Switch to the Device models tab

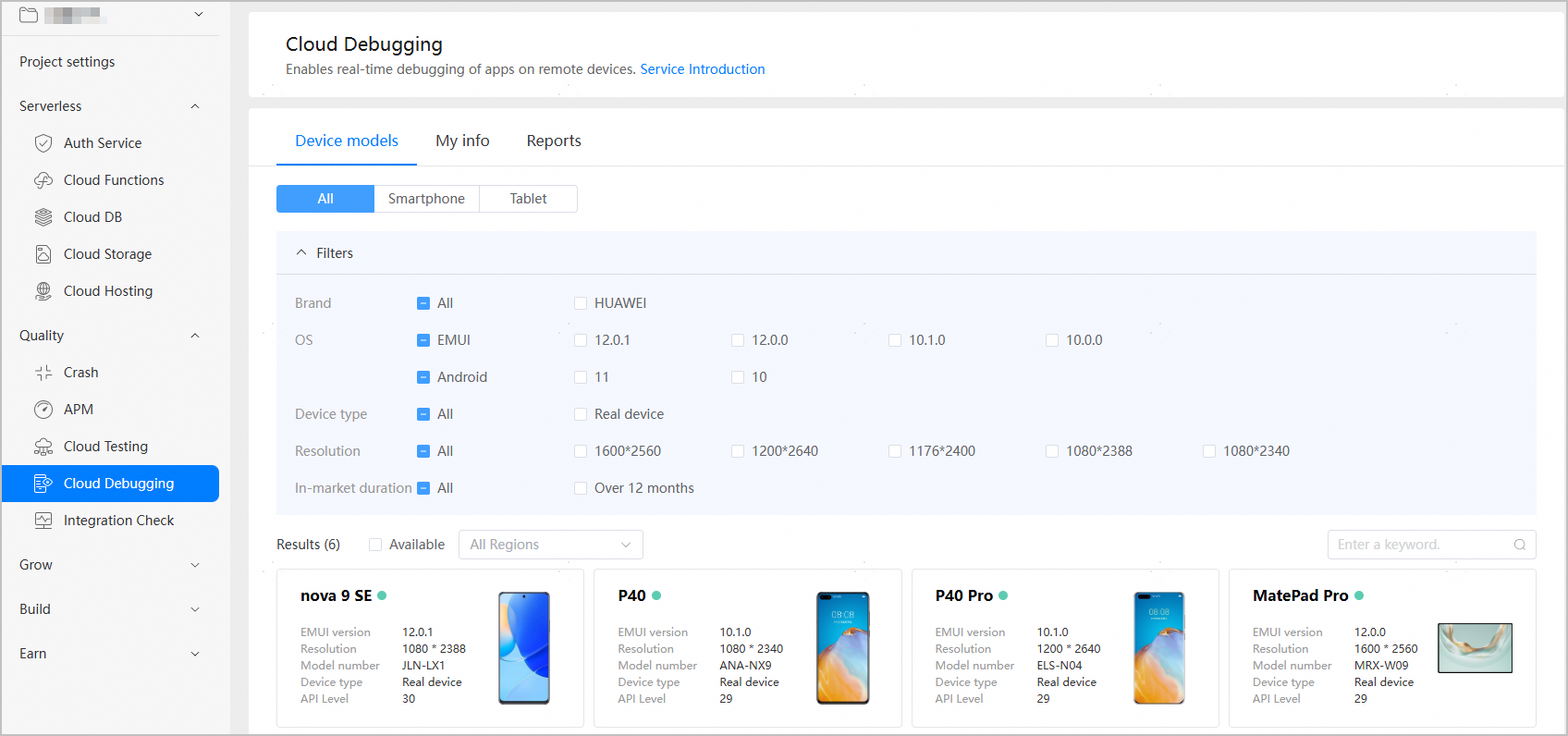(x=347, y=141)
